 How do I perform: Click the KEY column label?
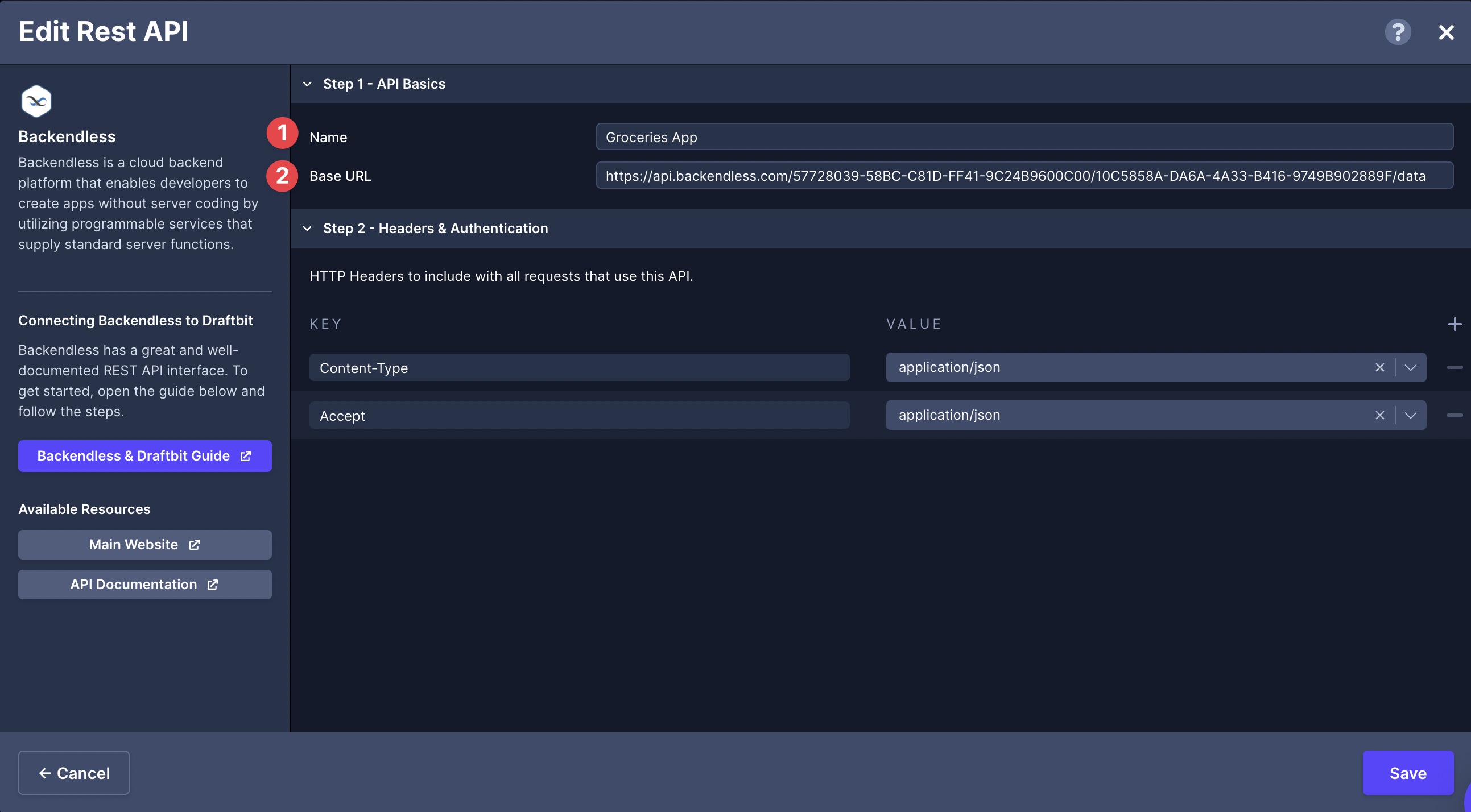325,324
